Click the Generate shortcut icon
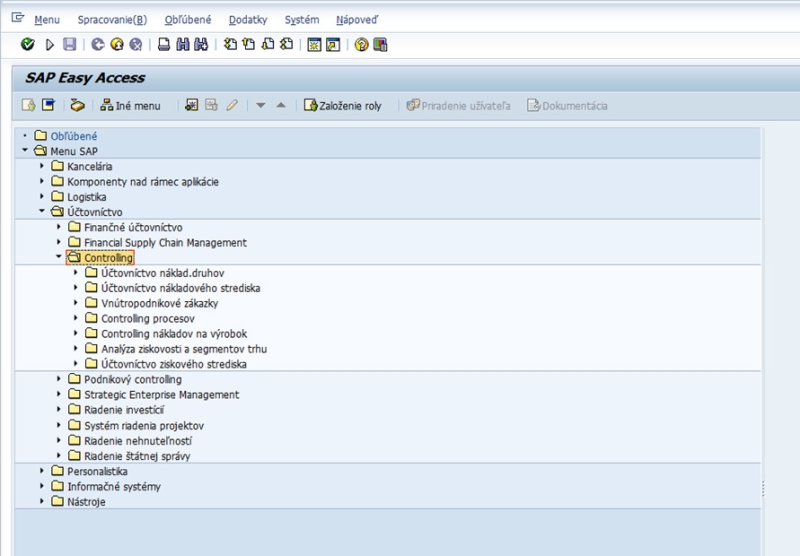This screenshot has height=556, width=800. (x=333, y=45)
